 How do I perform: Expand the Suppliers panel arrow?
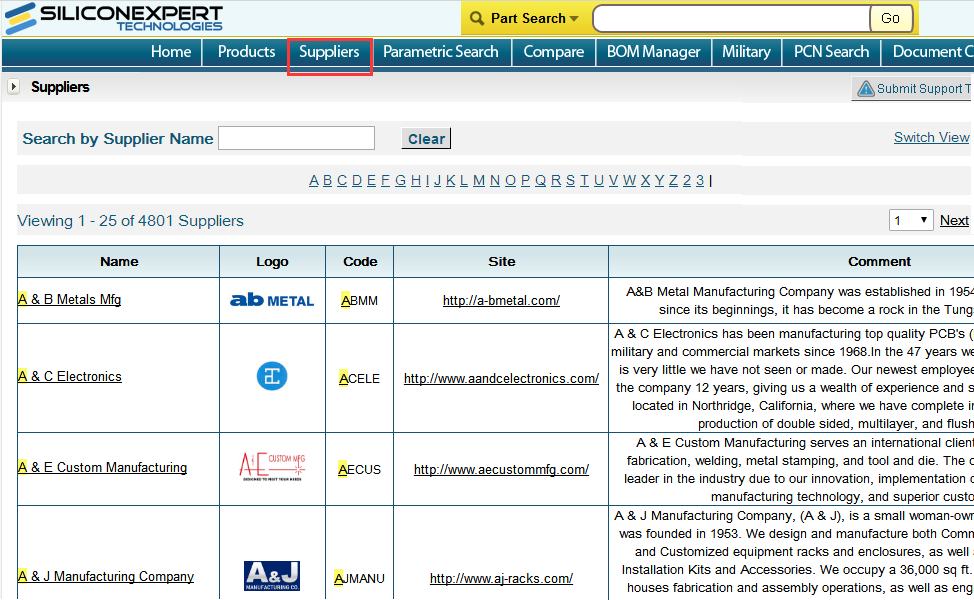click(14, 86)
